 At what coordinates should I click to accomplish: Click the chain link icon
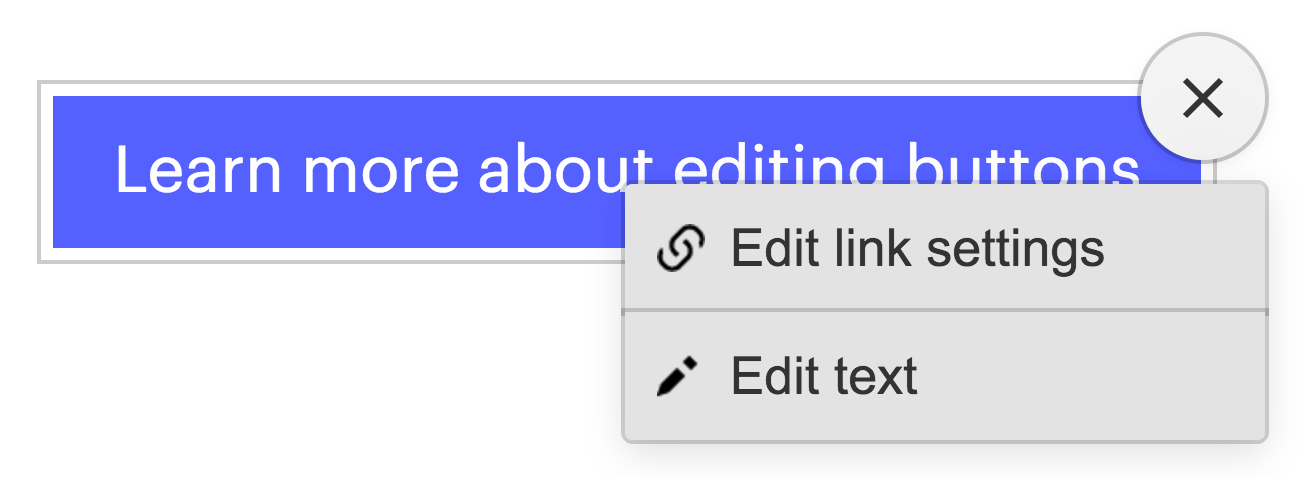point(680,248)
